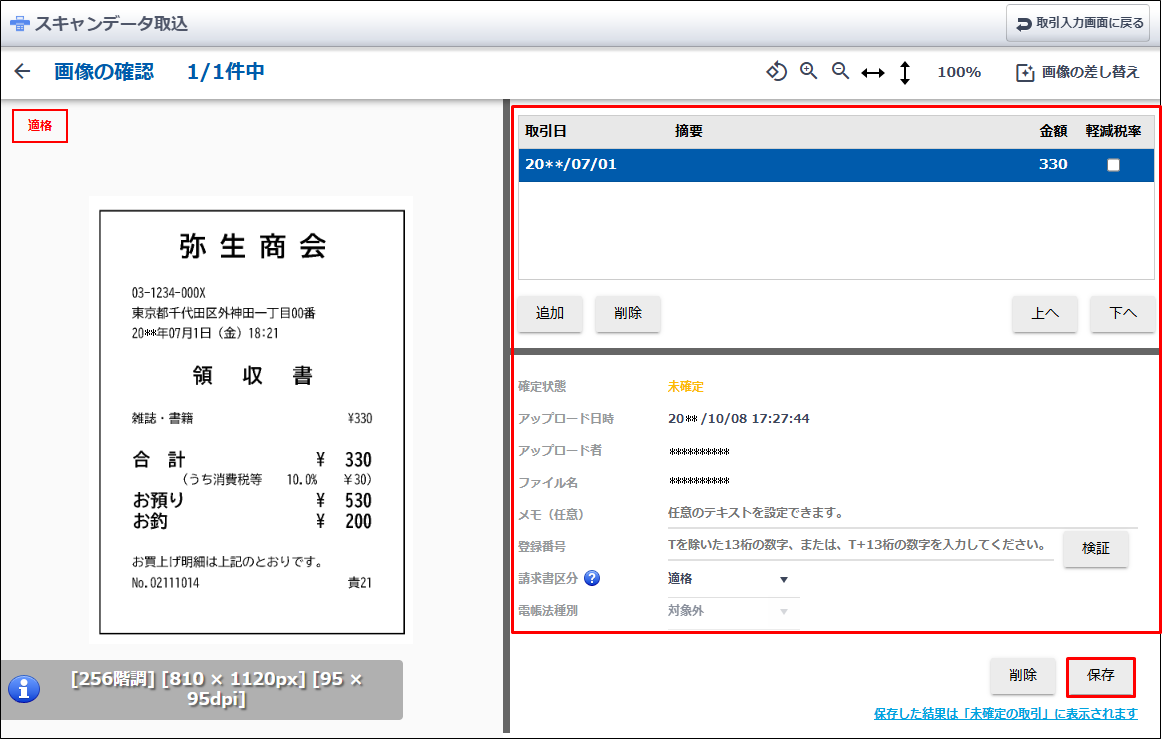Return via 取引入力画面に戻る button

coord(1078,24)
